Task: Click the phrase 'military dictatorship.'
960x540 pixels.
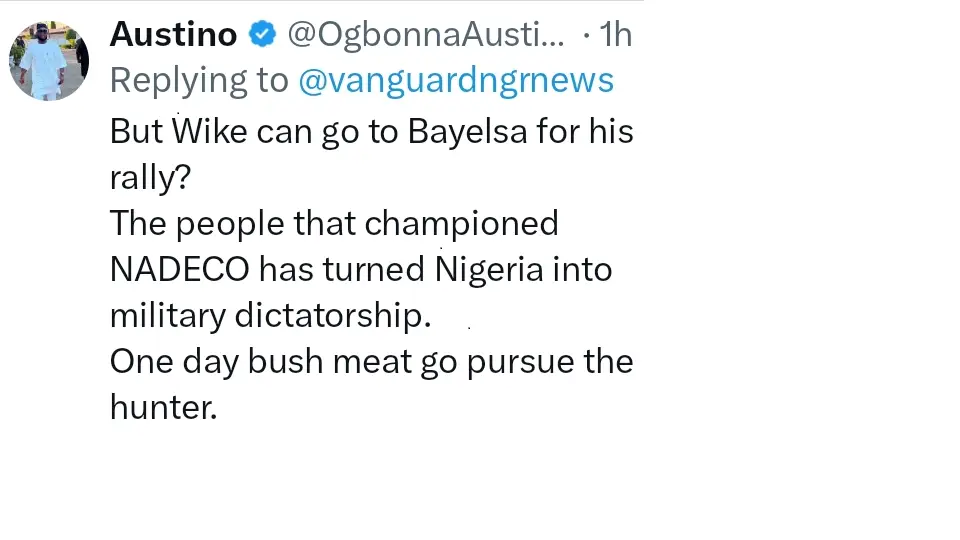Action: [x=270, y=315]
